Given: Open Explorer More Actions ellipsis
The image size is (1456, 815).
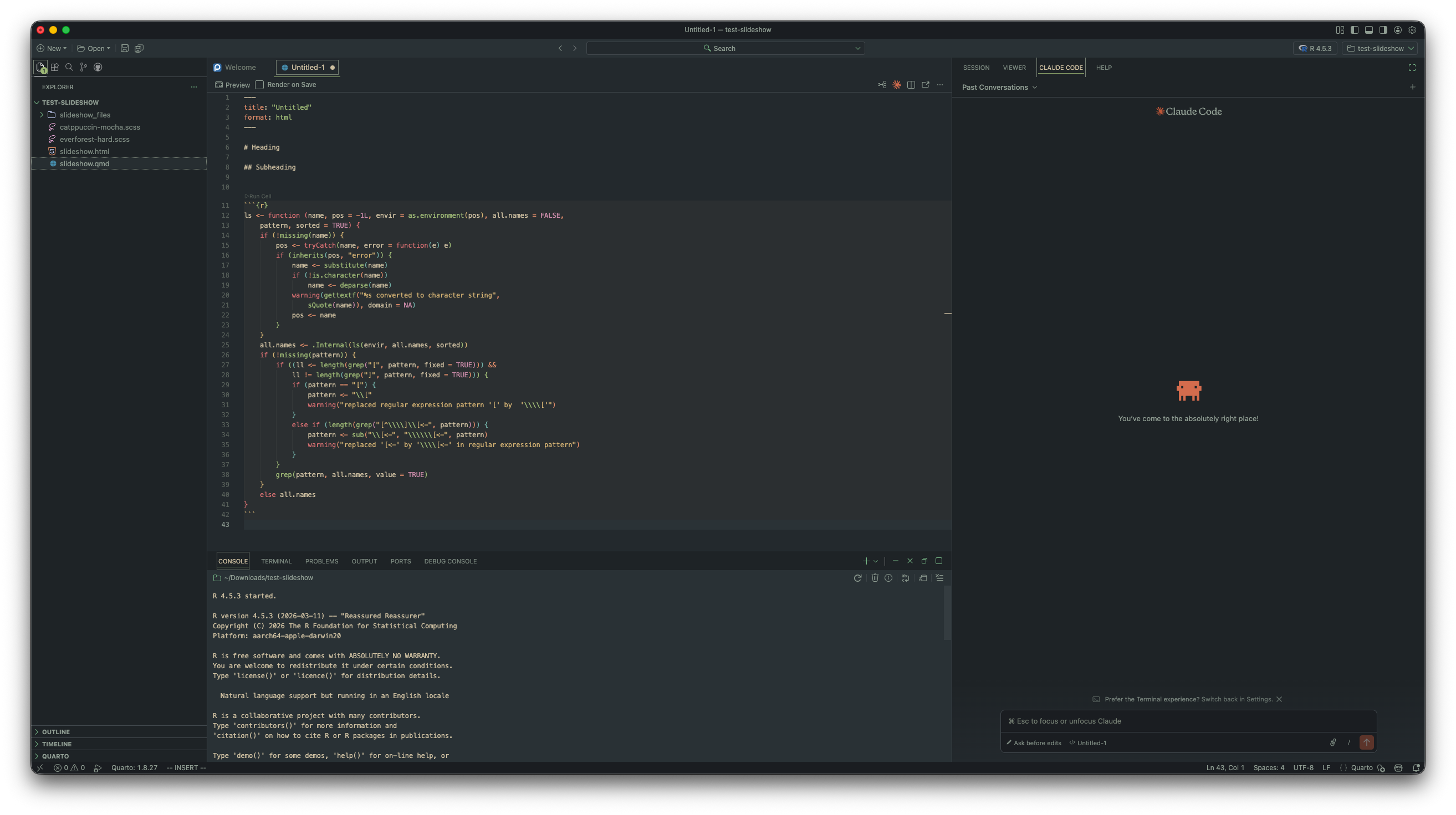Looking at the screenshot, I should (x=194, y=87).
